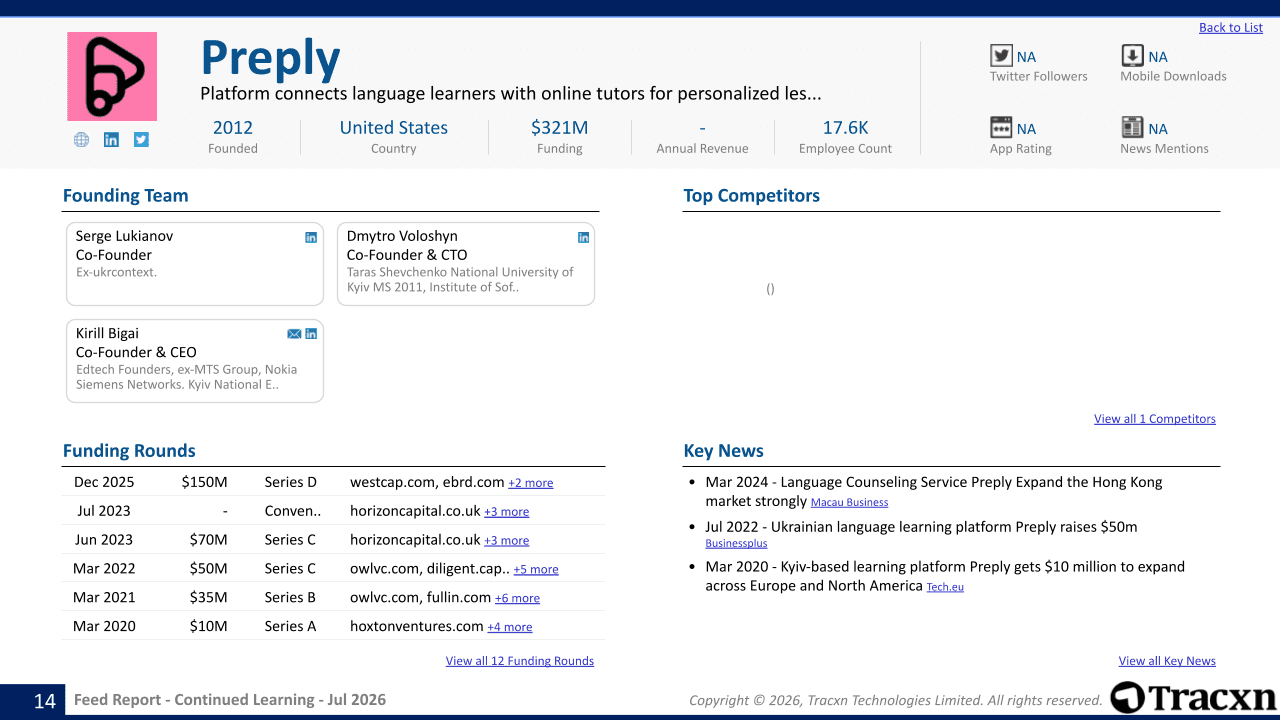Click the Tracxn logo in footer
This screenshot has width=1280, height=720.
click(1193, 697)
